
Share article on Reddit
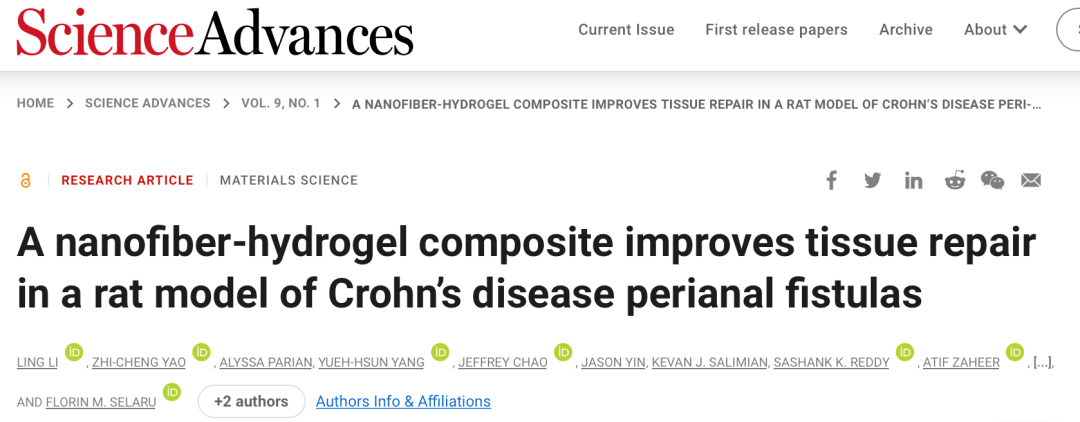click(x=954, y=180)
